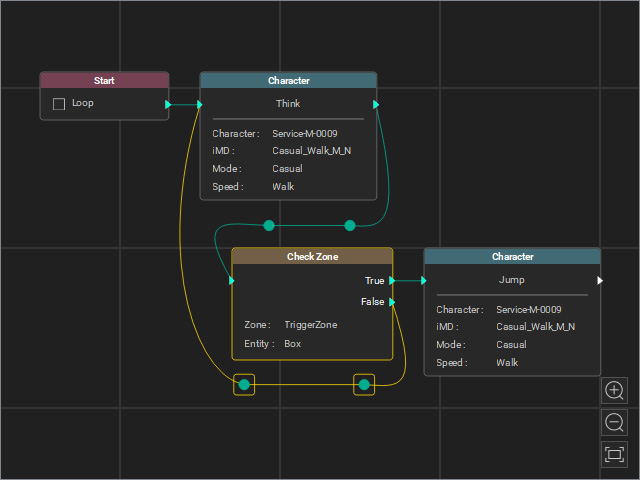Viewport: 640px width, 480px height.
Task: Click the zoom out magnifier icon
Action: 614,422
